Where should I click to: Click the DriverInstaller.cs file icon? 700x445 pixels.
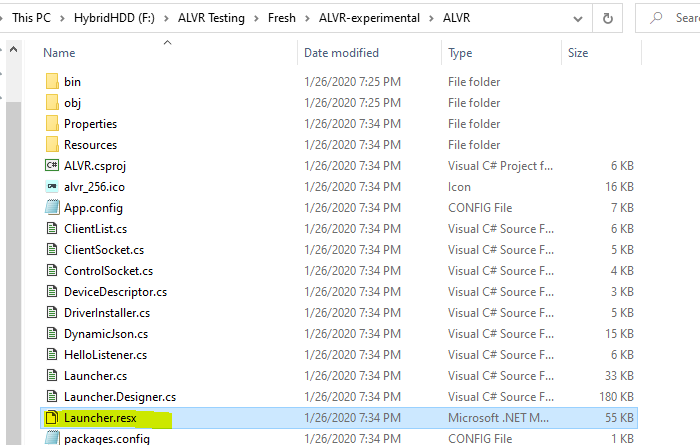[52, 312]
